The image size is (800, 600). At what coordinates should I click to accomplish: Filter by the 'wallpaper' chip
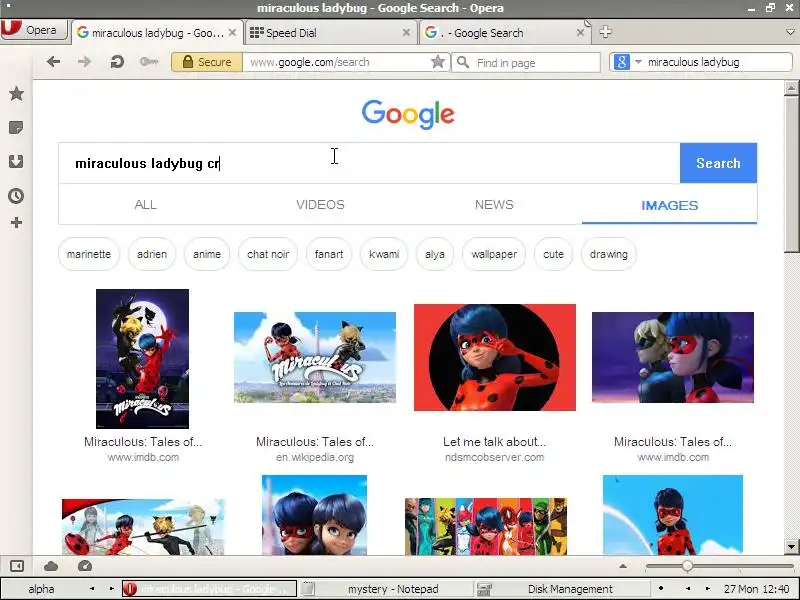pos(494,254)
